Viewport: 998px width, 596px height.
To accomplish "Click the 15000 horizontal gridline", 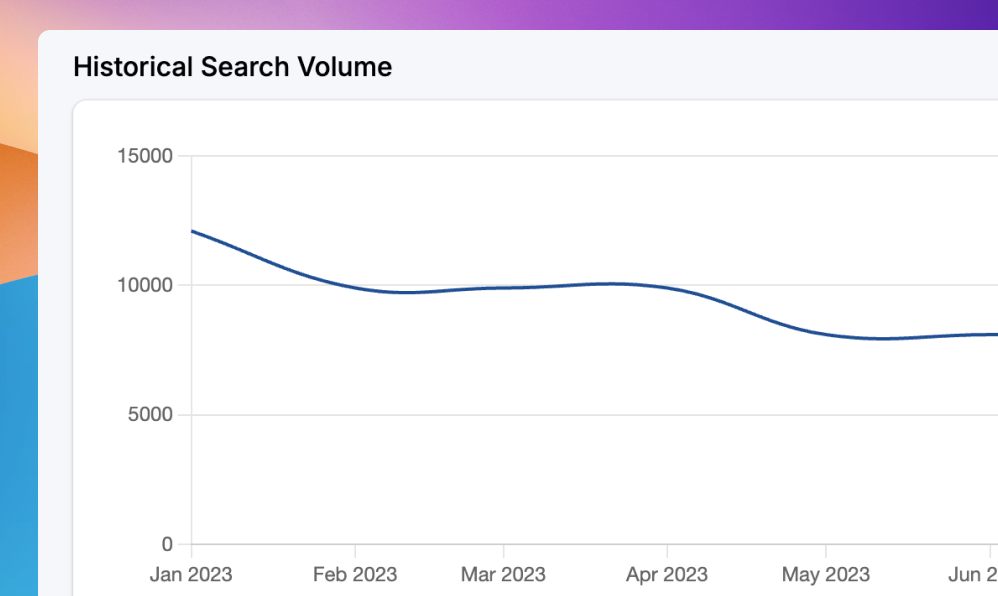I will pyautogui.click(x=600, y=156).
